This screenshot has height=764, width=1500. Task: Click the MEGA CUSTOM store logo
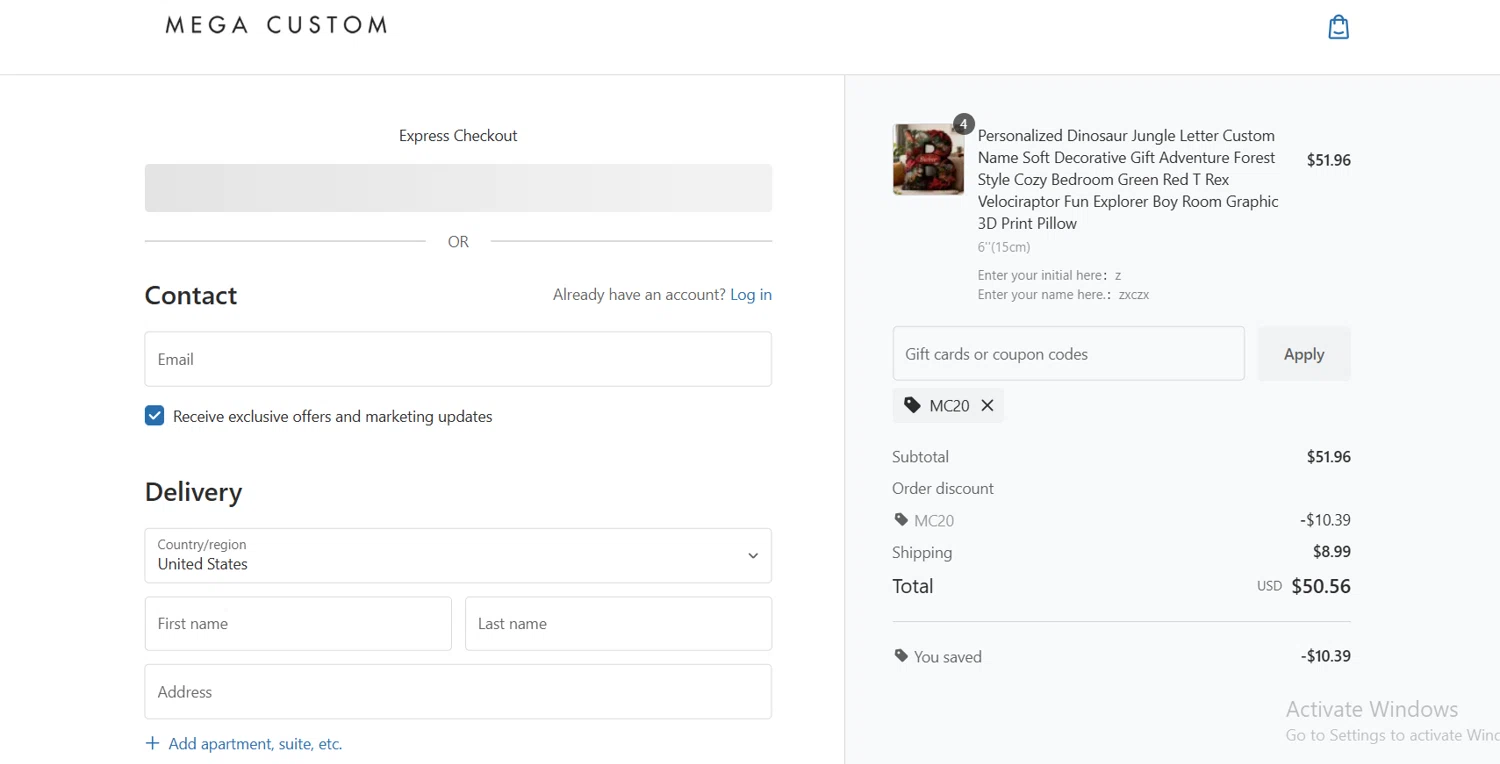(x=276, y=26)
